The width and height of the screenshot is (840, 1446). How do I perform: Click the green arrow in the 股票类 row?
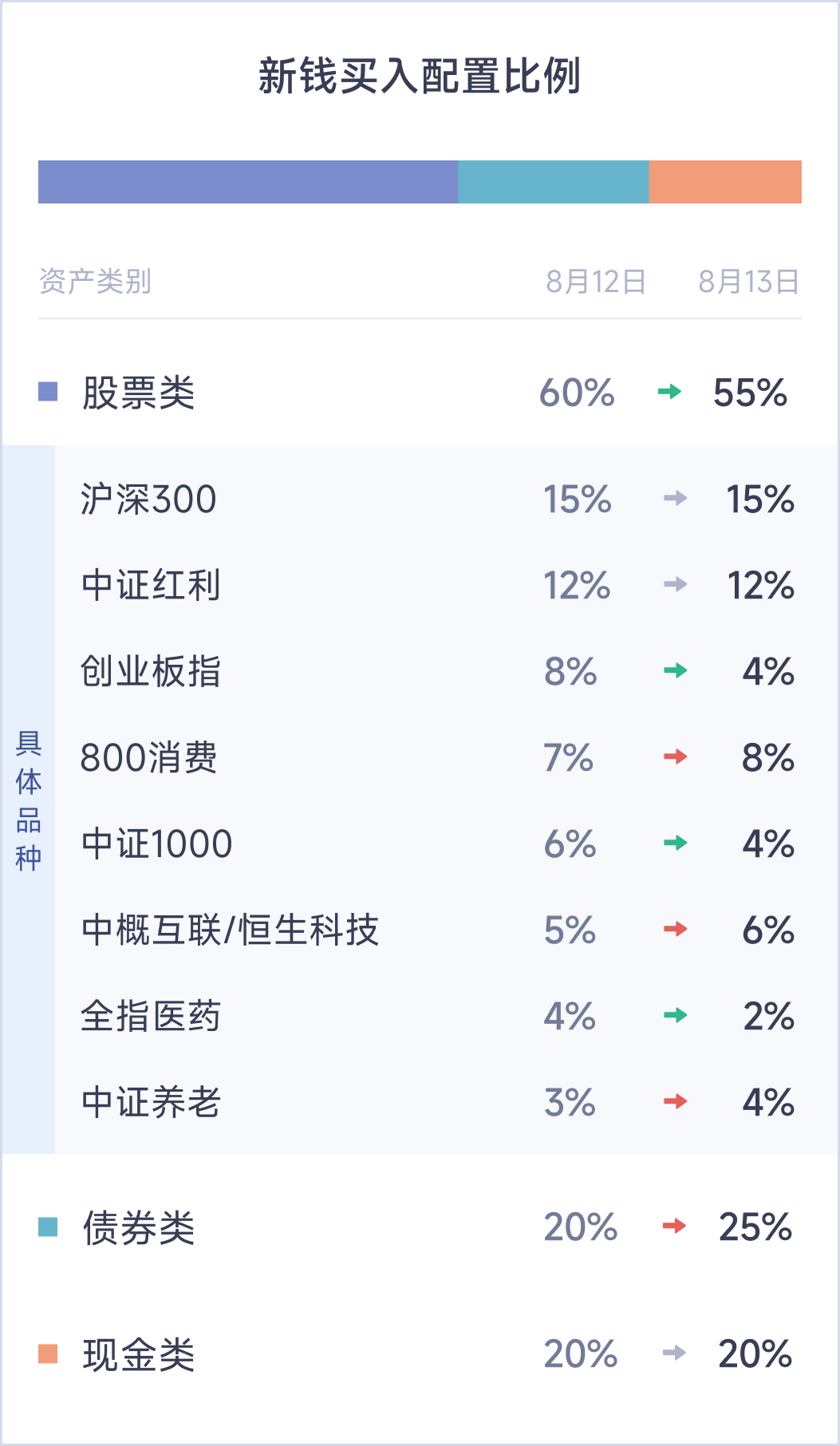click(x=669, y=391)
